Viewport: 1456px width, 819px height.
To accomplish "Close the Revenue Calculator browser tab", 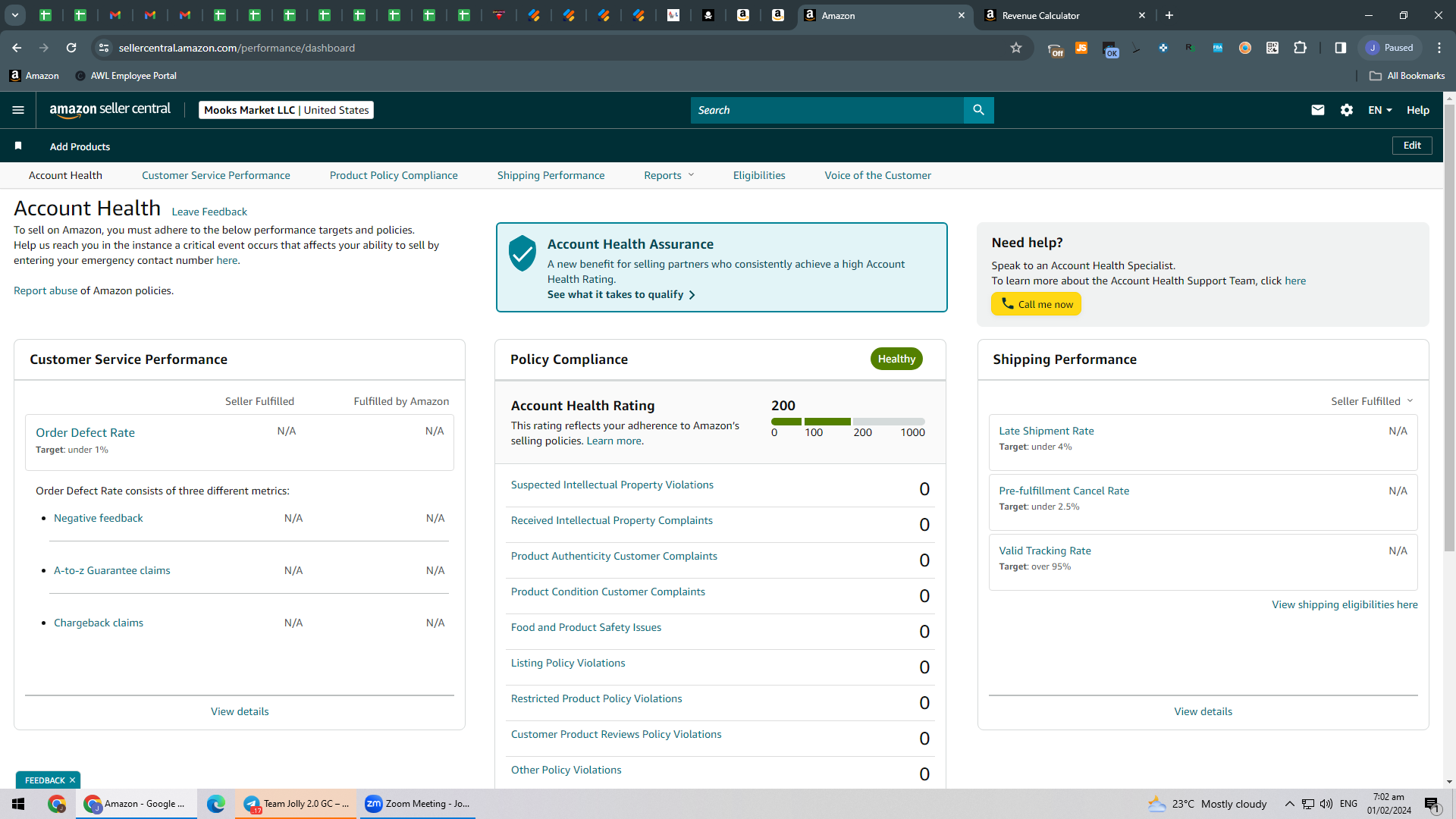I will pos(1142,15).
